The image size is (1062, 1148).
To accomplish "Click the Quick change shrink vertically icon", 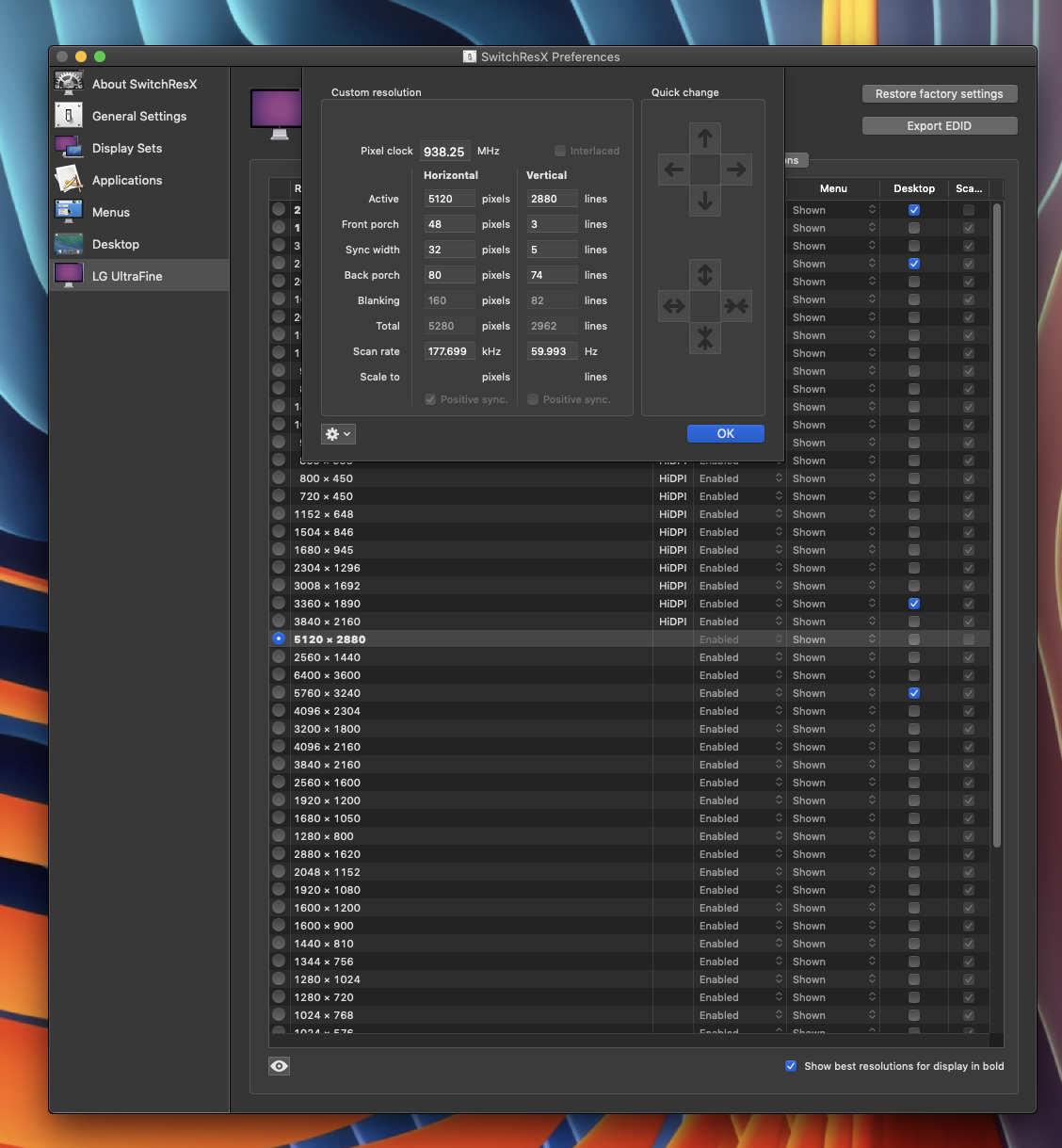I will tap(705, 337).
